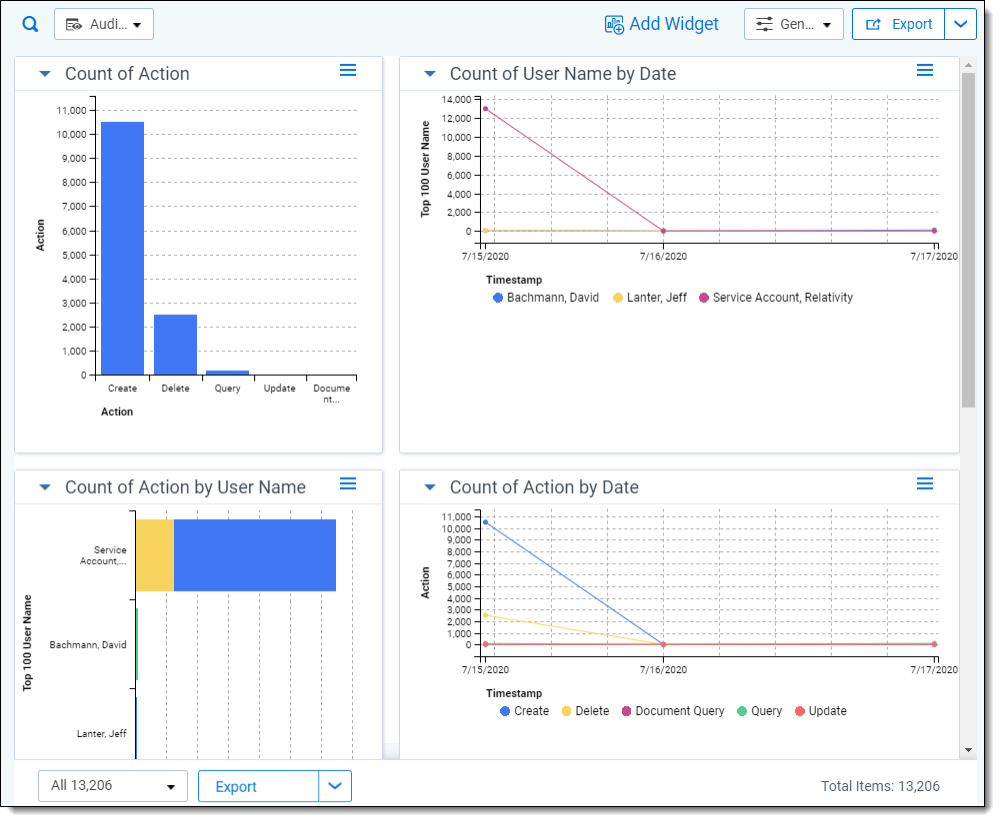Open the top Export options arrow
Image resolution: width=1000 pixels, height=822 pixels.
coord(960,24)
